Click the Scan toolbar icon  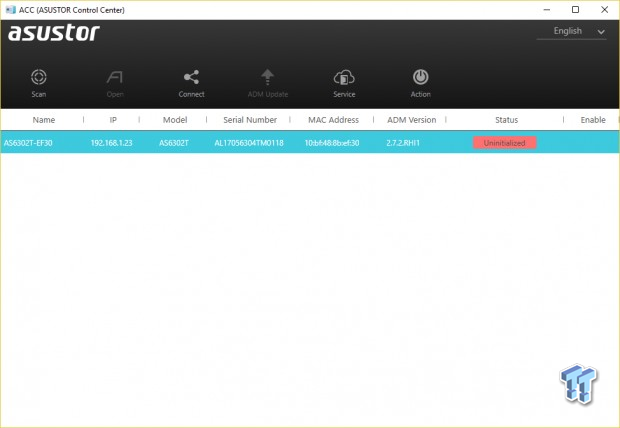coord(39,77)
